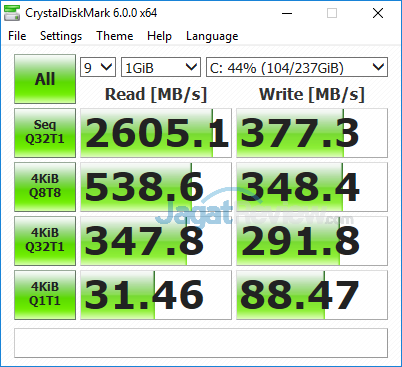This screenshot has width=402, height=367.
Task: Click the 4KiB Q32T1 write result 291.8
Action: (312, 241)
